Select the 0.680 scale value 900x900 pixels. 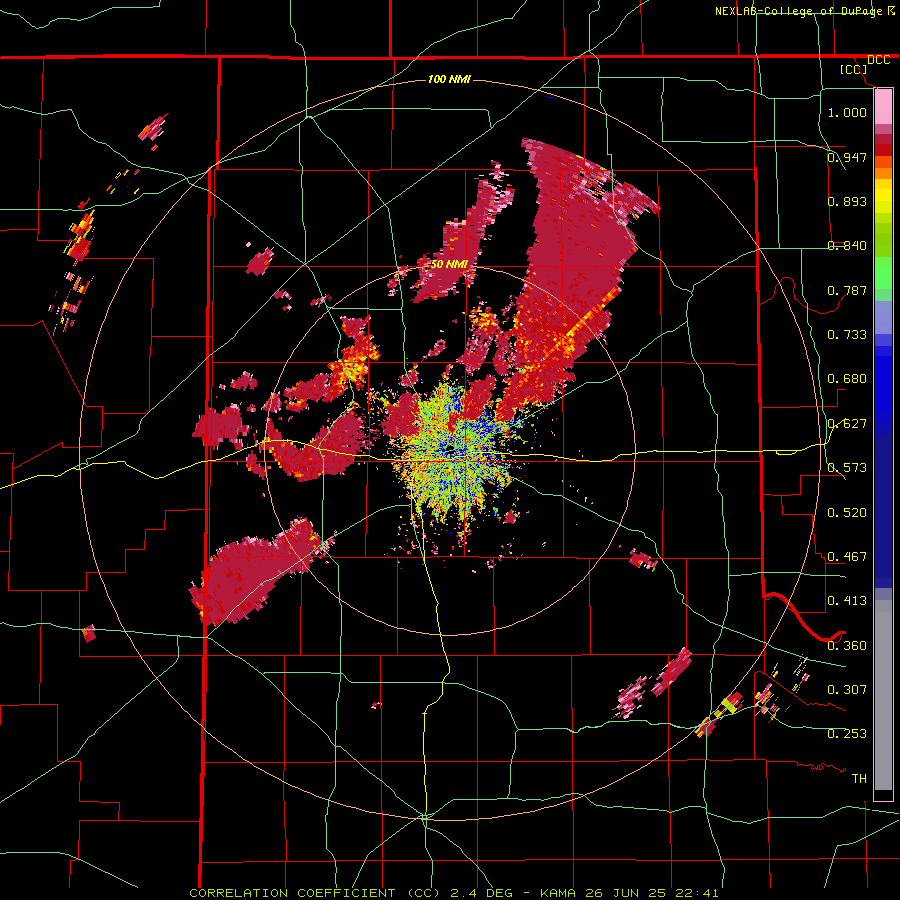pyautogui.click(x=847, y=379)
